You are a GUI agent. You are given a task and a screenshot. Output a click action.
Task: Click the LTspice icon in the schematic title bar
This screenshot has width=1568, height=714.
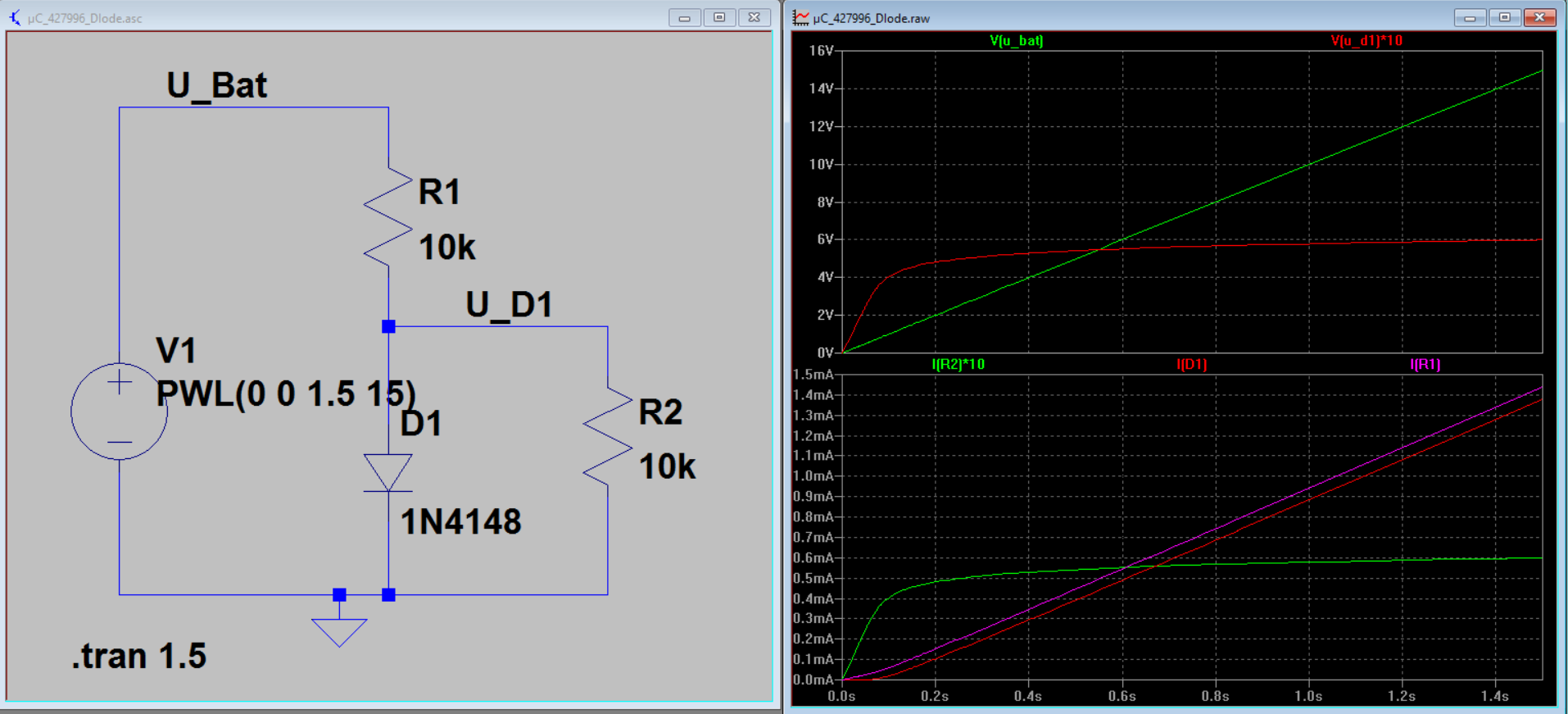click(15, 17)
